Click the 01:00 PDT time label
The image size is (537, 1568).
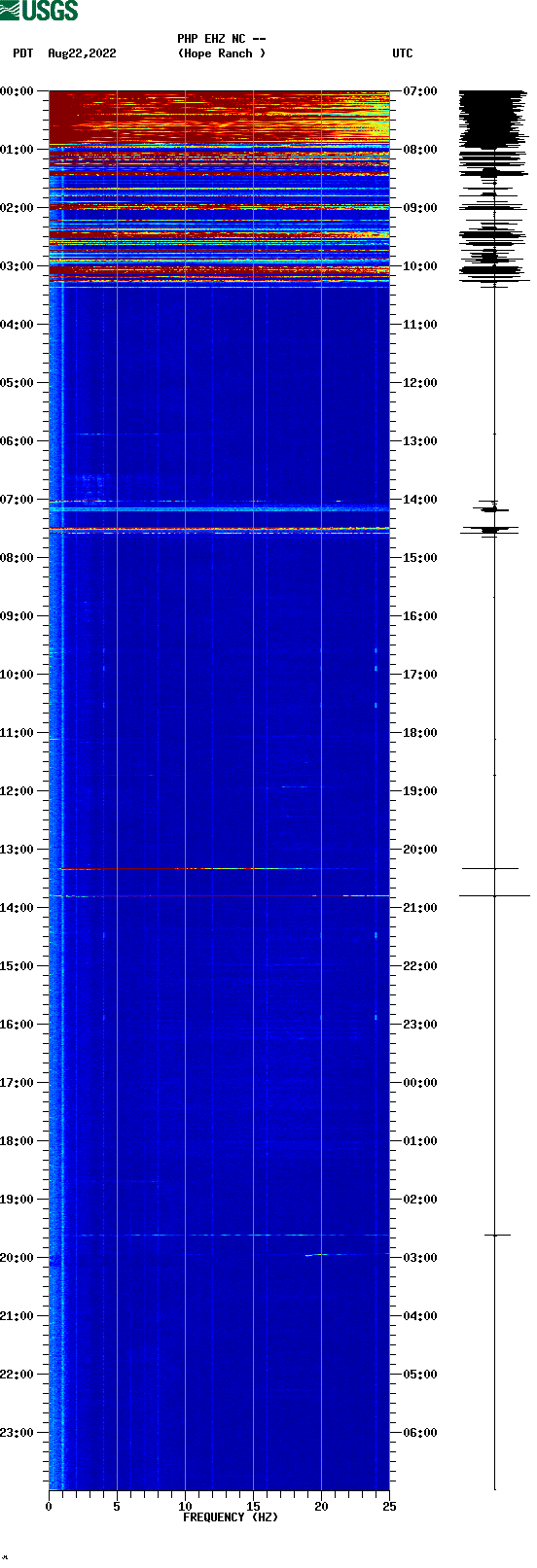pyautogui.click(x=17, y=150)
